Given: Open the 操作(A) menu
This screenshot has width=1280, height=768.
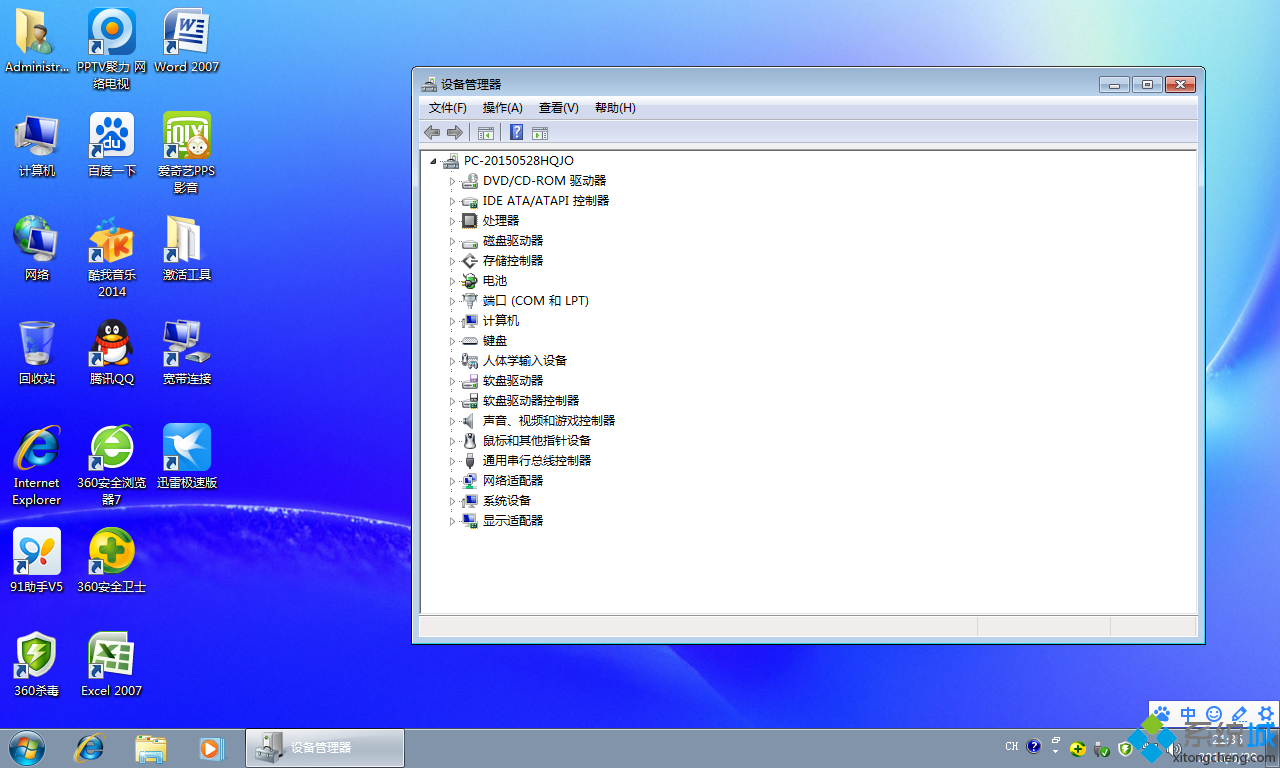Looking at the screenshot, I should coord(502,108).
